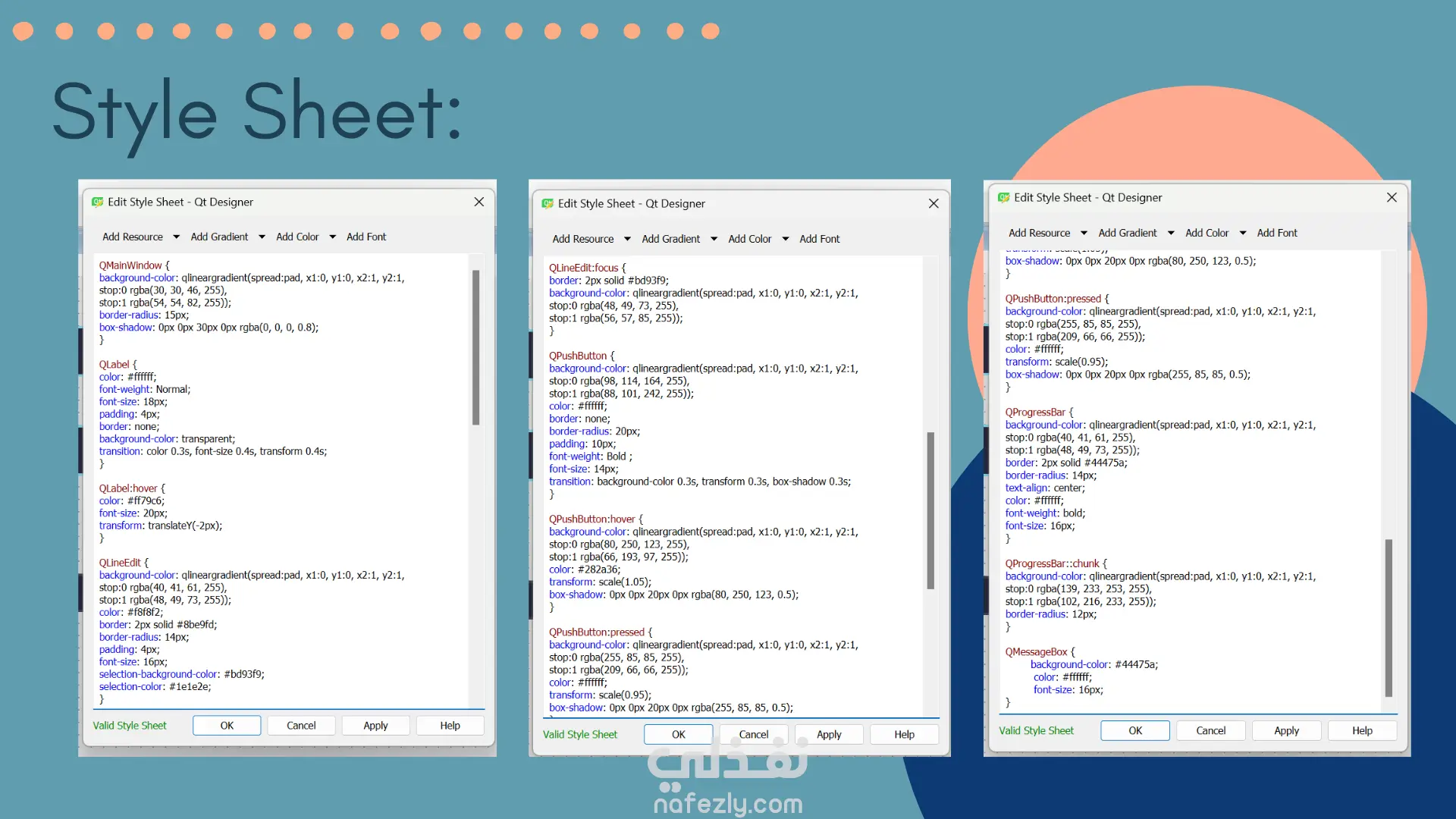Open Add Resource arrow in the QProgressBar dialog
The width and height of the screenshot is (1456, 819).
click(x=1084, y=233)
